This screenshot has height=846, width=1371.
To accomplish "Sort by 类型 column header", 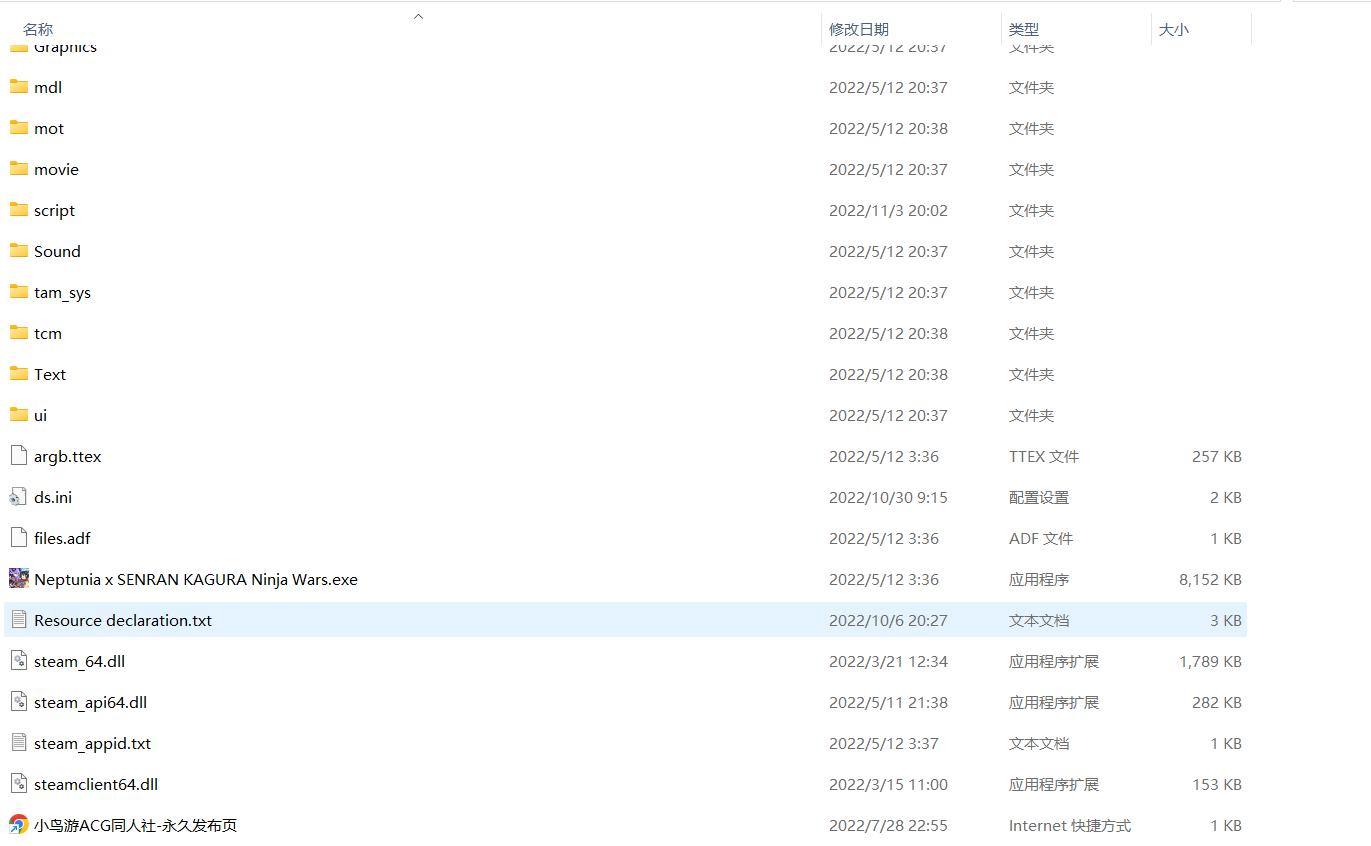I will (1023, 30).
